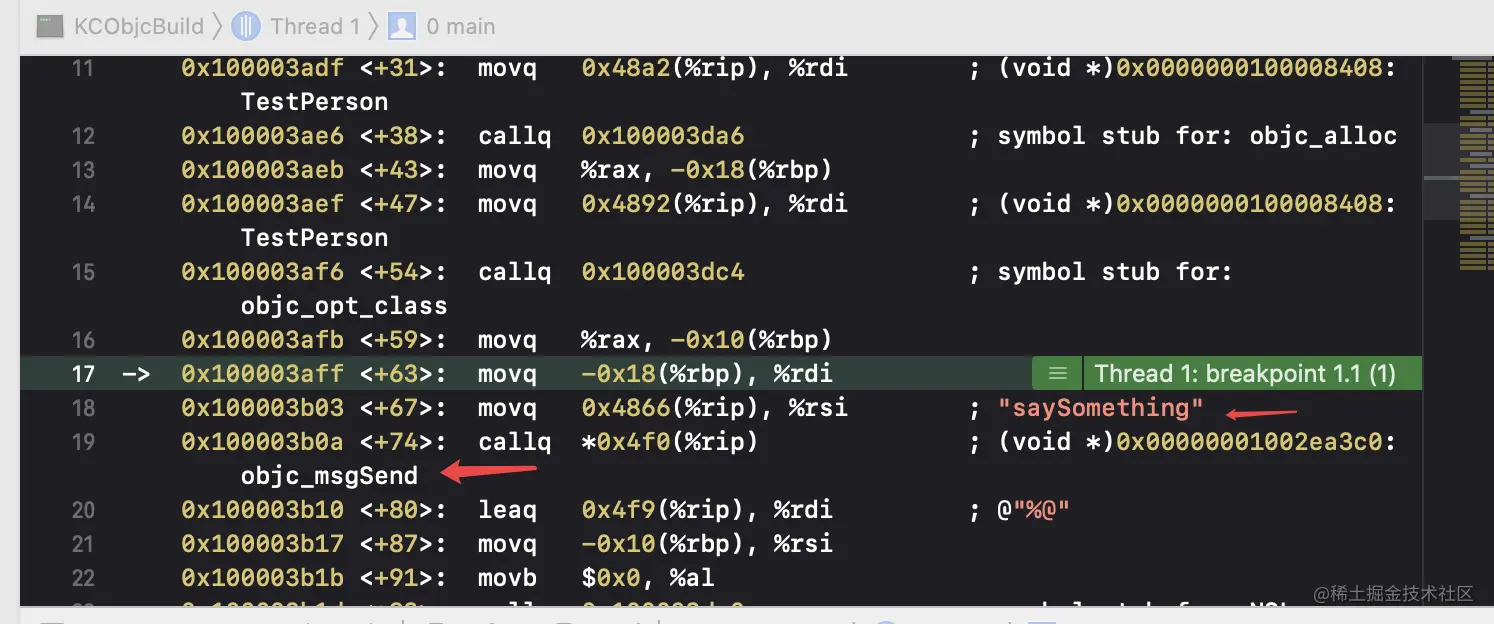Click the KCObjcBuild terminal icon in breadcrumb
Screen dimensions: 1494x624
tap(50, 27)
